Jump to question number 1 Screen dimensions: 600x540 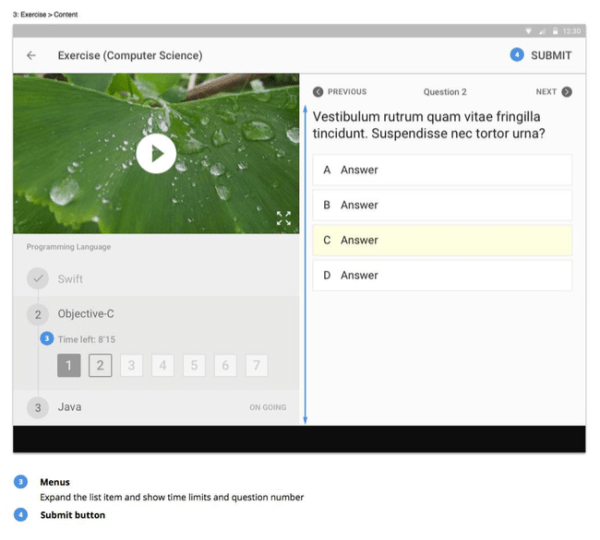point(68,366)
